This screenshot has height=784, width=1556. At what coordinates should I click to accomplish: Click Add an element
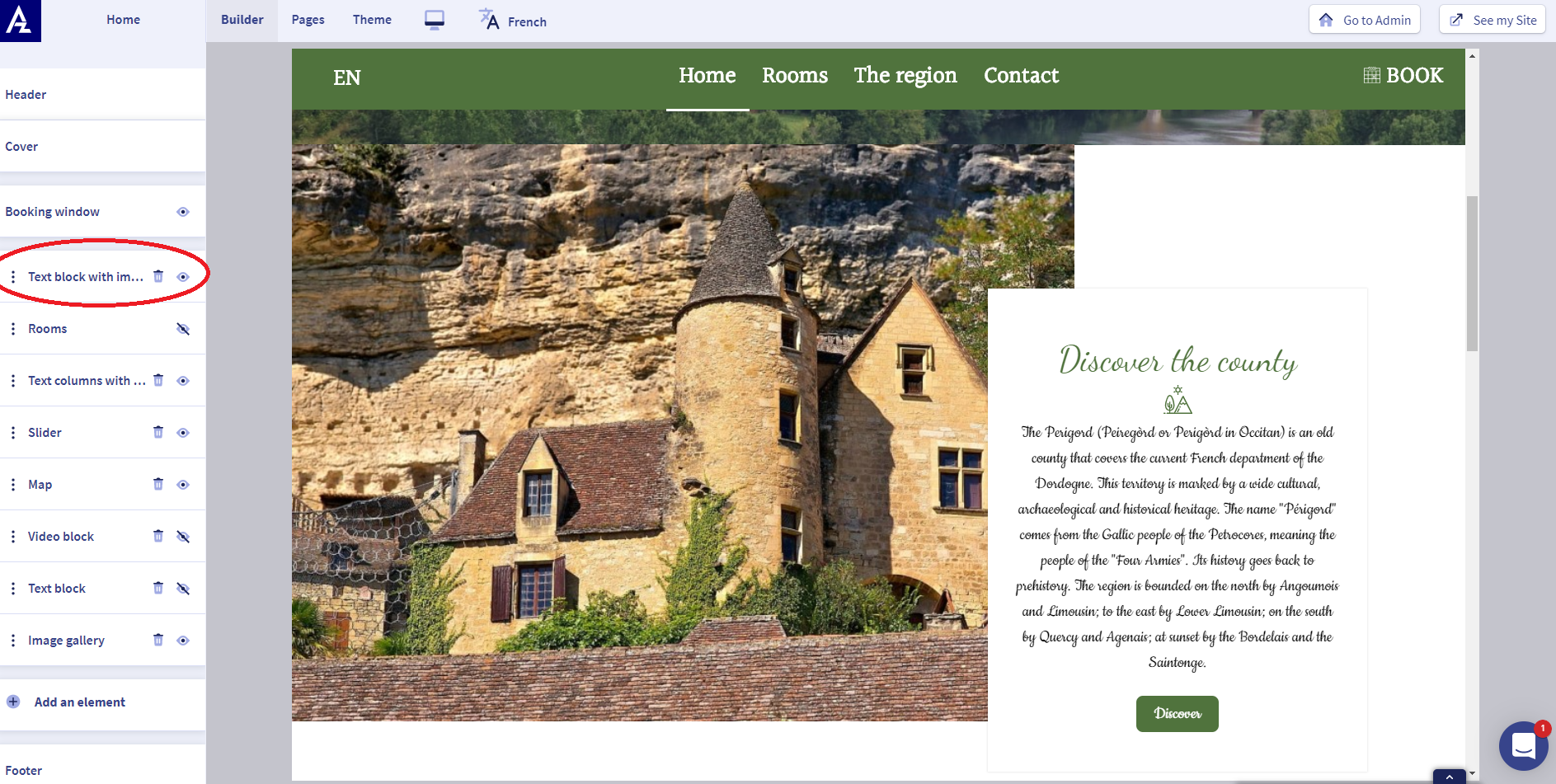coord(80,702)
